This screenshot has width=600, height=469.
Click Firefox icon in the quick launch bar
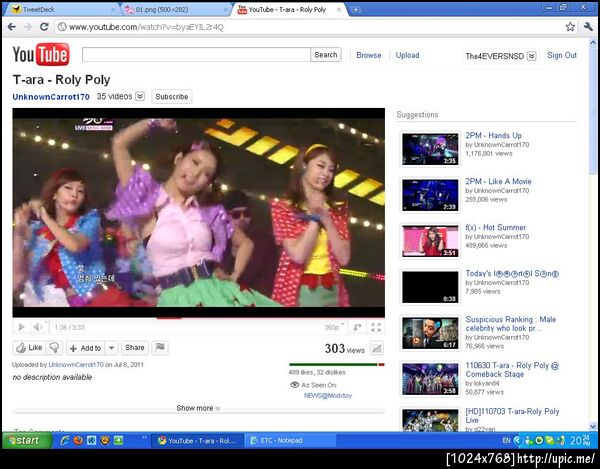coord(78,440)
